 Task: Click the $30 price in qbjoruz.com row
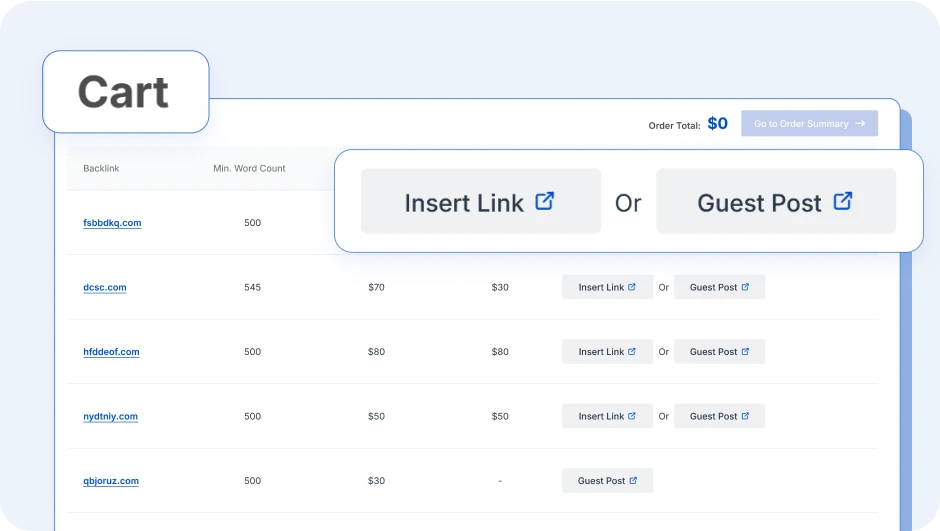pyautogui.click(x=376, y=481)
